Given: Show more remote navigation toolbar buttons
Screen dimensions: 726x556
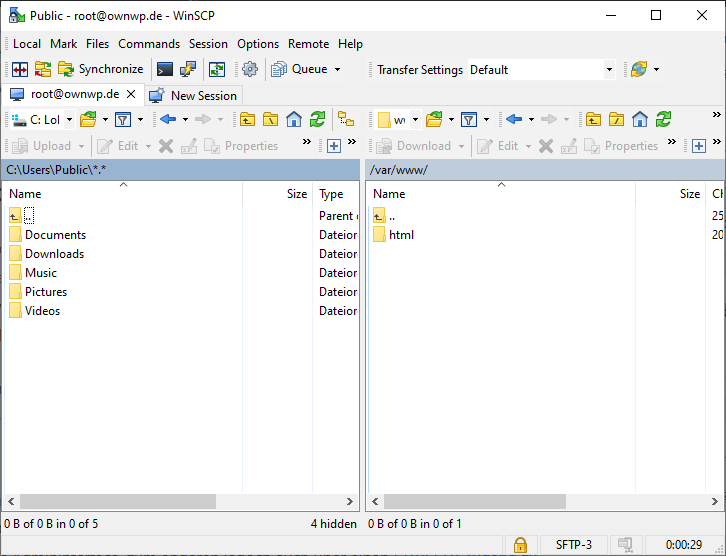Looking at the screenshot, I should 716,114.
